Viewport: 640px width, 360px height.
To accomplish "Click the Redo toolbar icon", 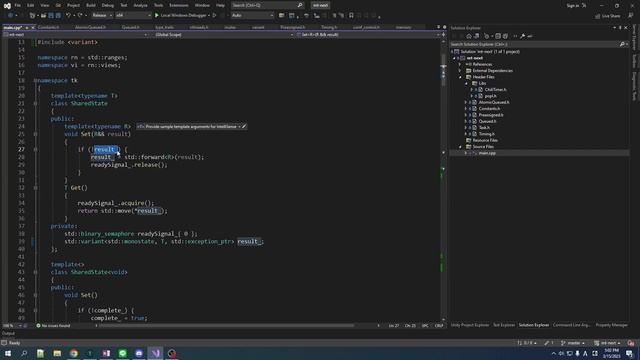I will coord(80,16).
